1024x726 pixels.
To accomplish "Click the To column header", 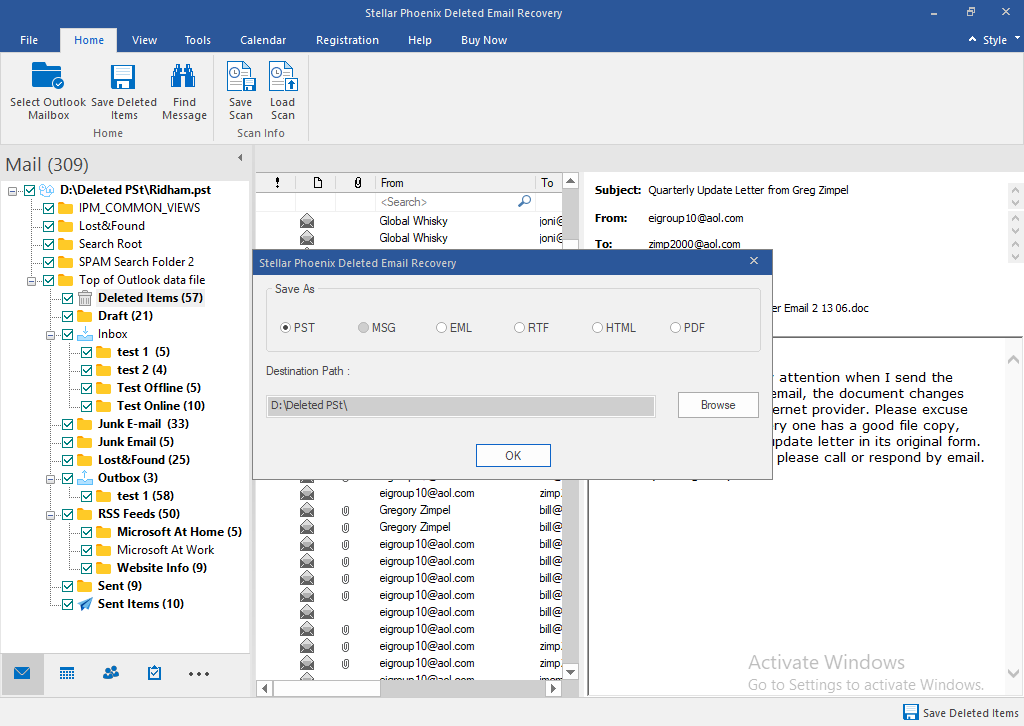I will tap(548, 183).
